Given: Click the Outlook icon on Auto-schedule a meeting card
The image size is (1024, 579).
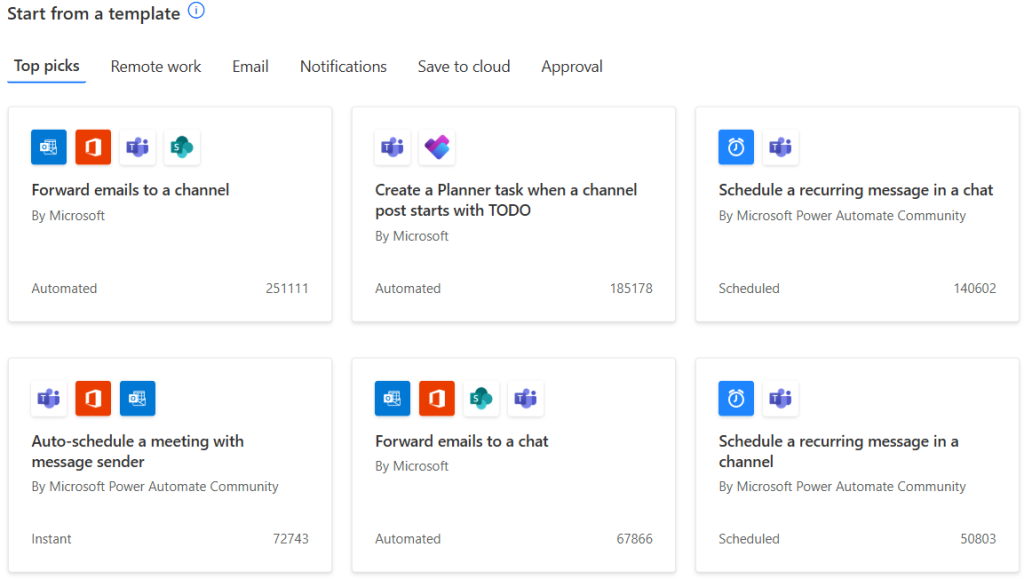Looking at the screenshot, I should coord(137,398).
